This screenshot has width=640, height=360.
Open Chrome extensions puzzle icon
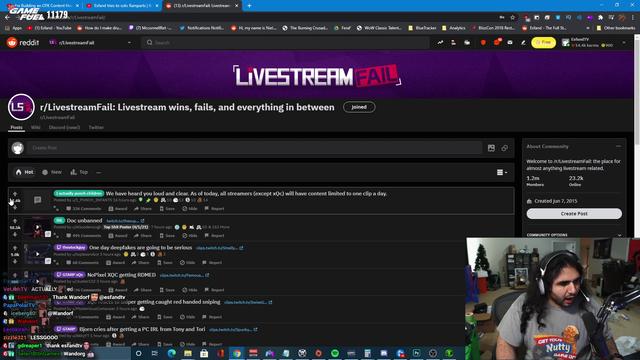(x=600, y=17)
